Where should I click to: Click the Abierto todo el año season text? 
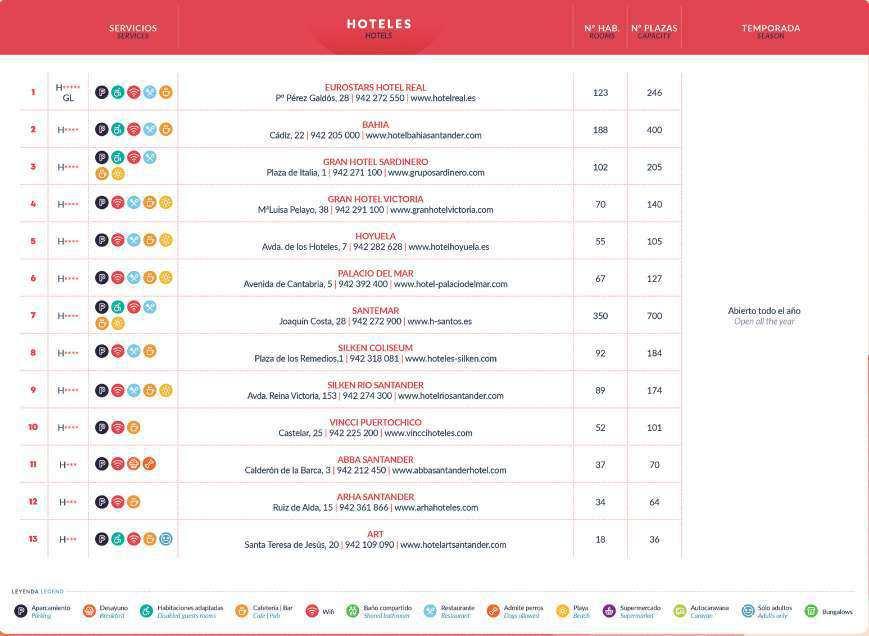764,311
